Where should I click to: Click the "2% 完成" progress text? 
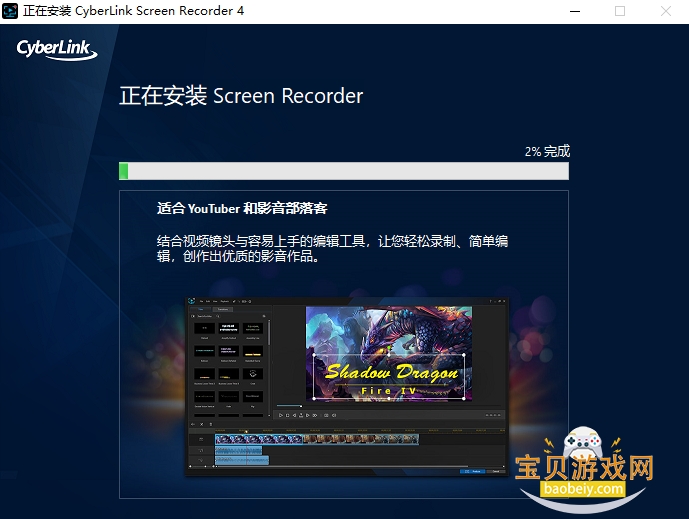pyautogui.click(x=547, y=151)
